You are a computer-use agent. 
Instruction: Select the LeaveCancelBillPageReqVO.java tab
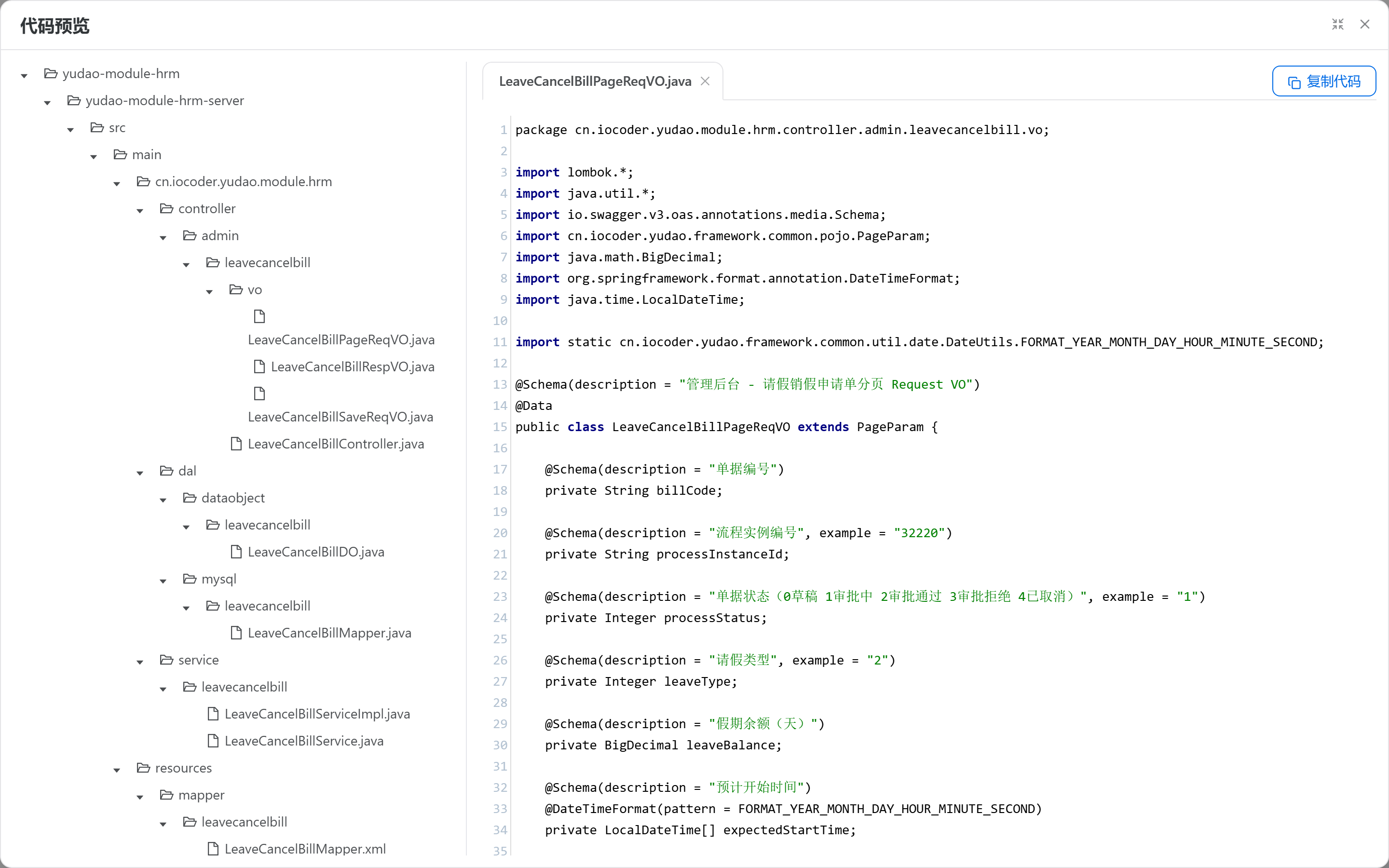595,81
